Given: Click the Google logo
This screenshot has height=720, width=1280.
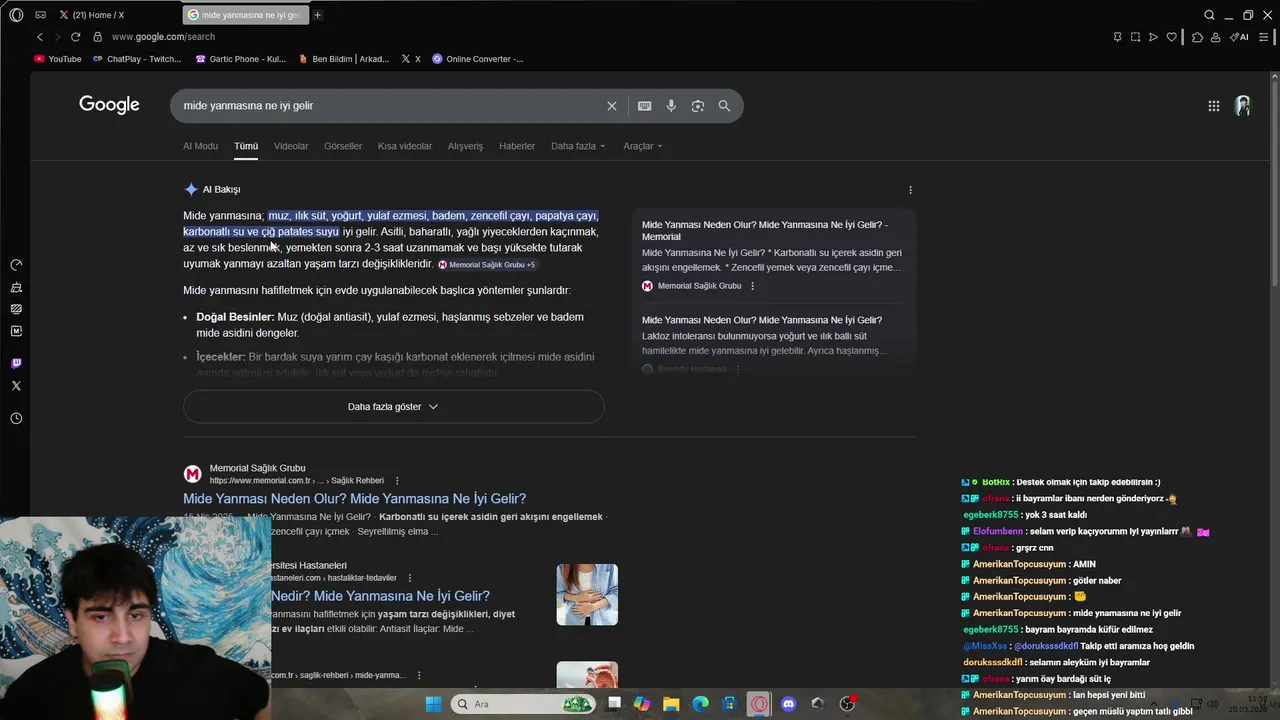Looking at the screenshot, I should pos(109,105).
